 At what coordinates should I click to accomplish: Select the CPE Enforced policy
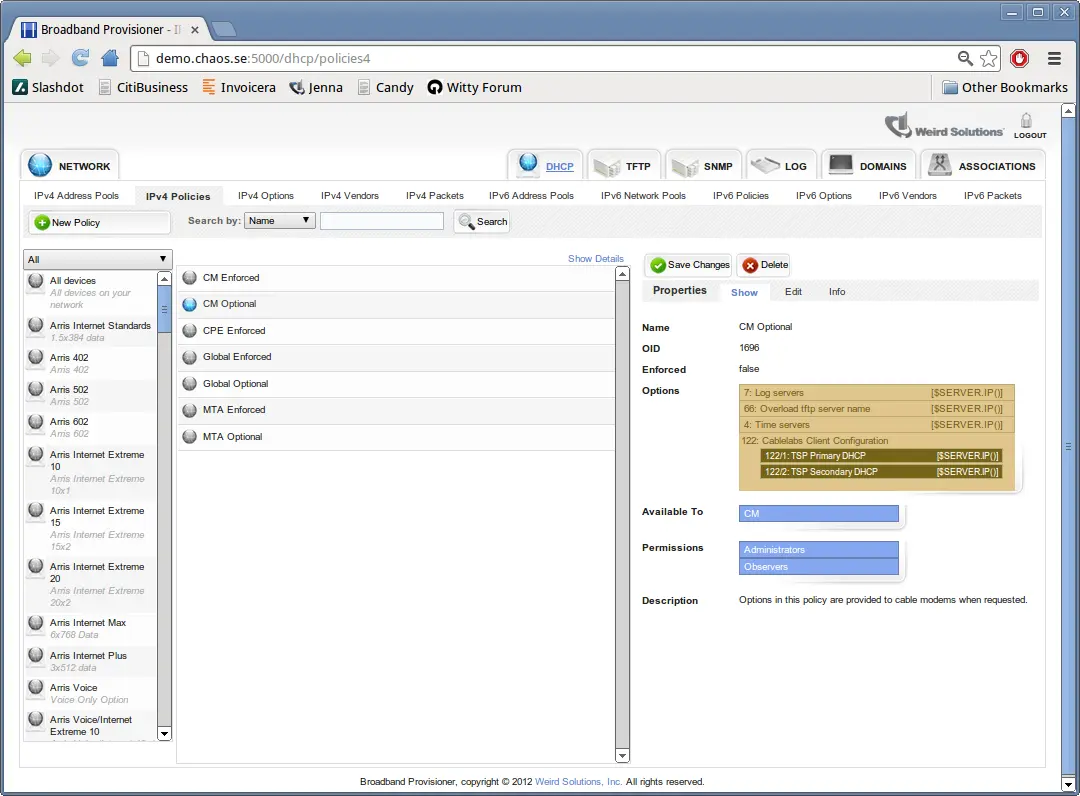tap(234, 331)
